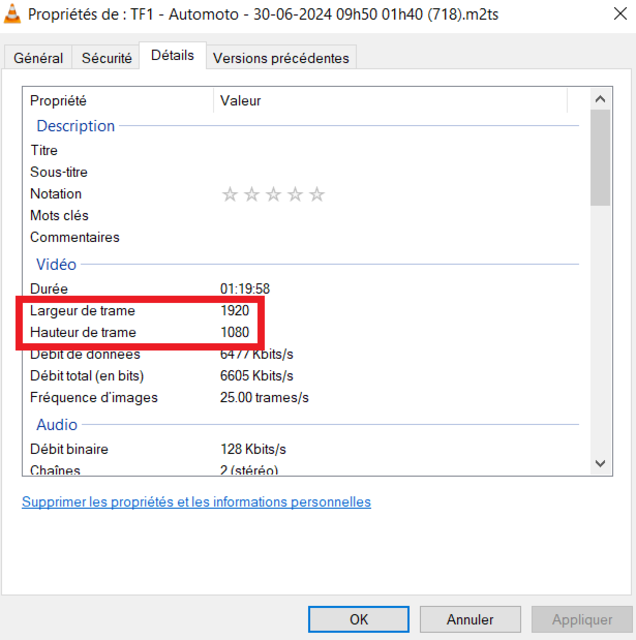Click the 25.00 trames/s value
The width and height of the screenshot is (636, 640).
point(264,397)
